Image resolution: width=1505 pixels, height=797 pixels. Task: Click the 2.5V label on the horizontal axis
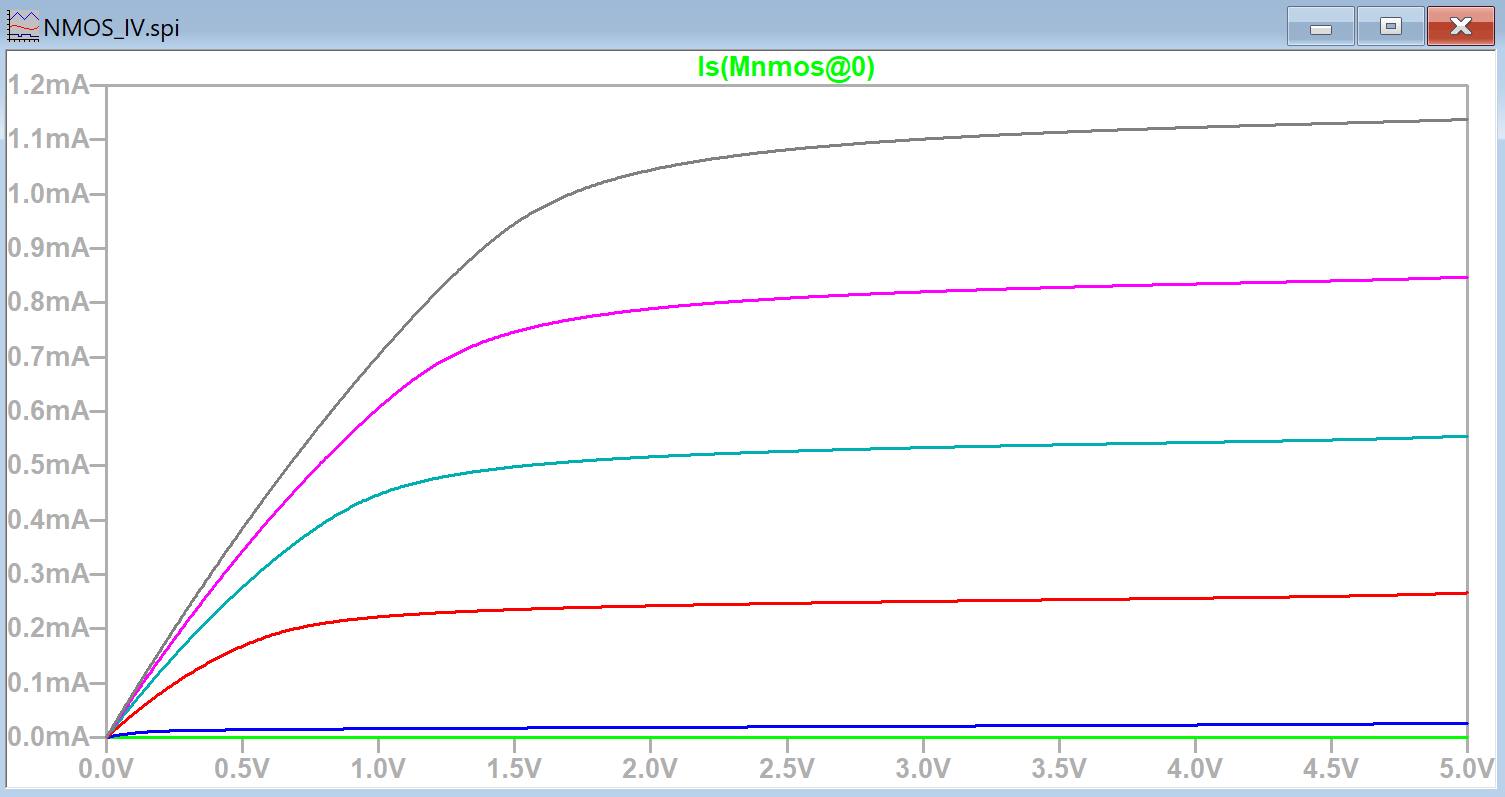[786, 770]
